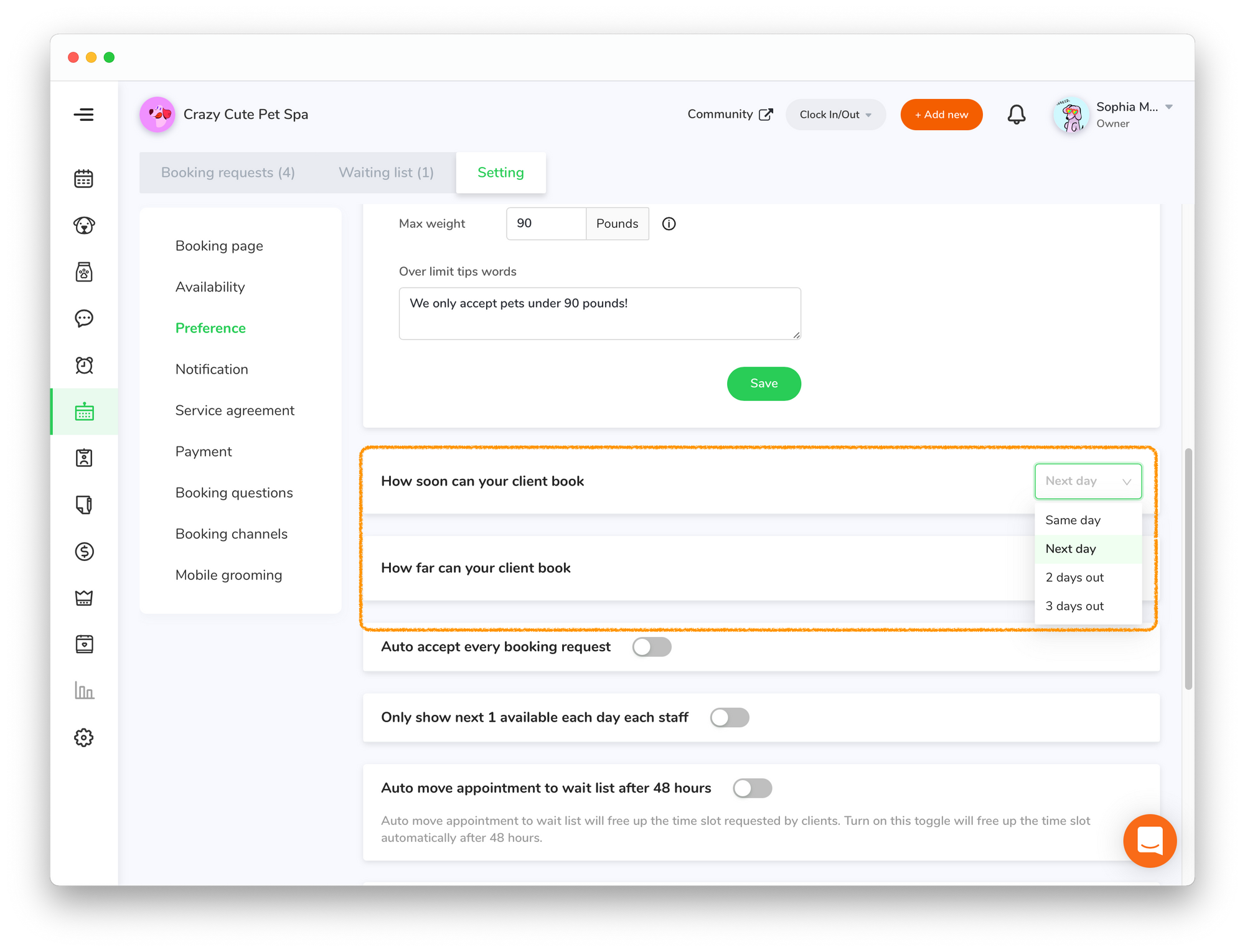Click the Crazy Cute Pet Spa logo

coord(157,115)
